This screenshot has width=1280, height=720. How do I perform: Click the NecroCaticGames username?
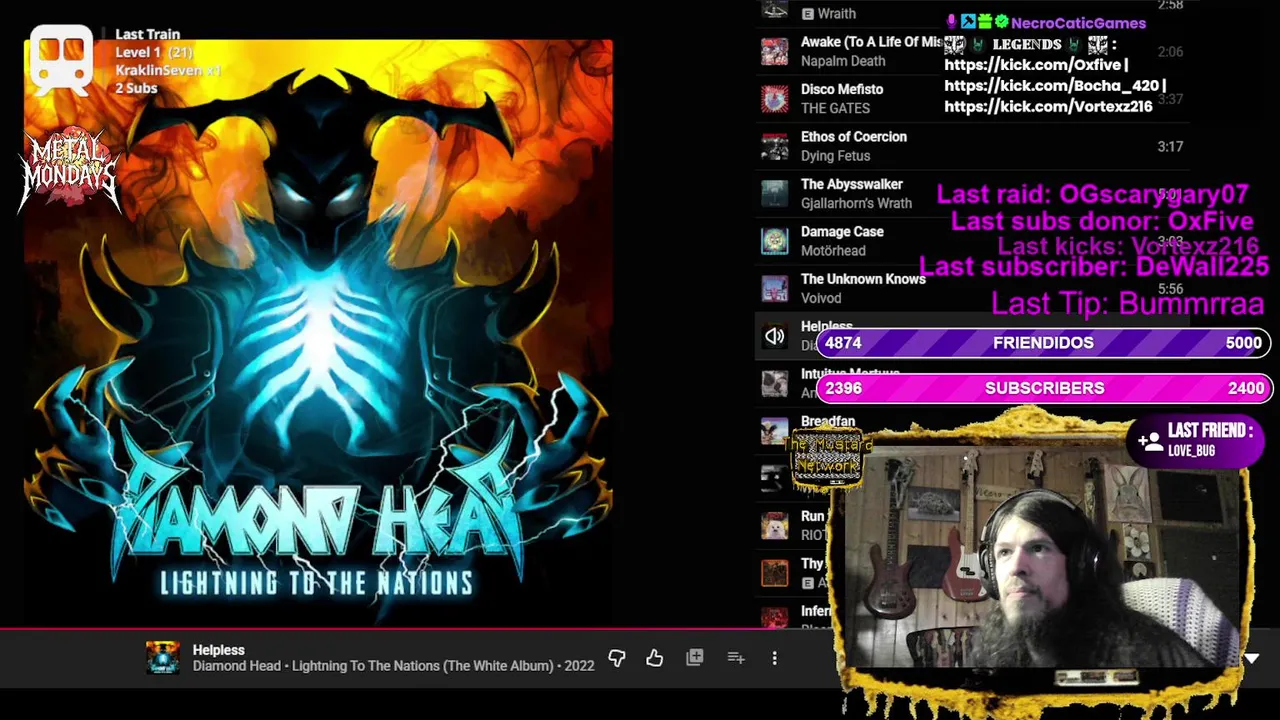click(x=1078, y=23)
